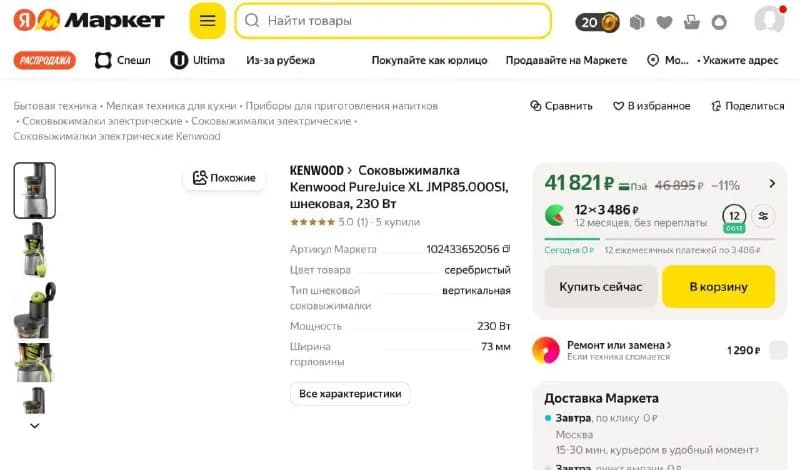Open the Распродажа section
800x470 pixels.
point(45,60)
